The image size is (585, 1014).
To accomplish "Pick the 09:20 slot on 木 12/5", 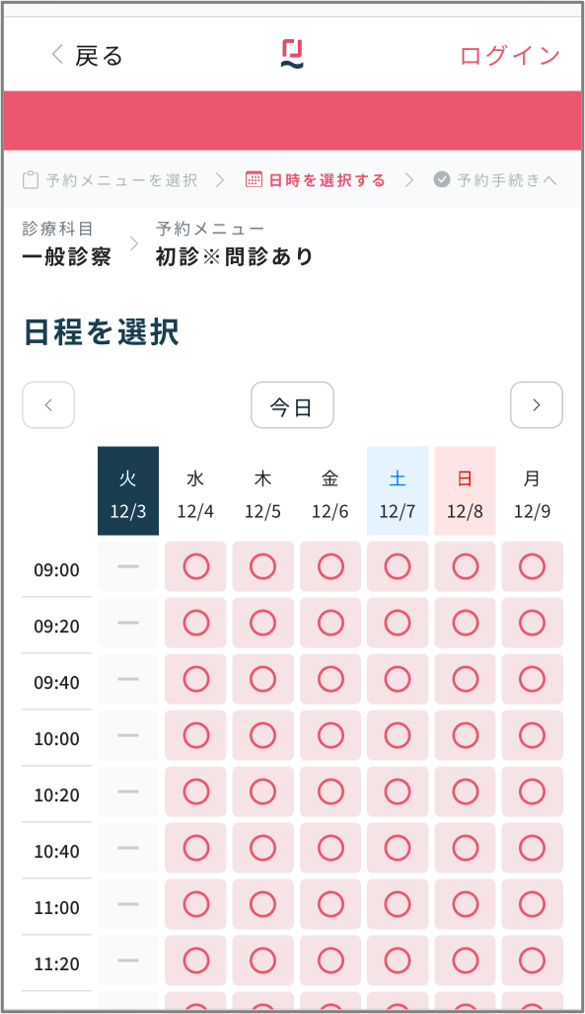I will 263,623.
